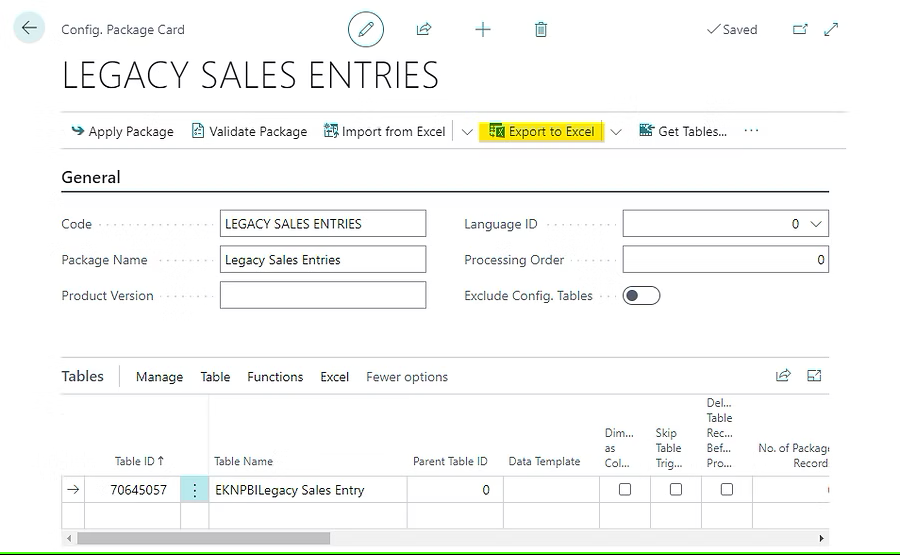Click the Code input field
The image size is (900, 555).
[323, 223]
